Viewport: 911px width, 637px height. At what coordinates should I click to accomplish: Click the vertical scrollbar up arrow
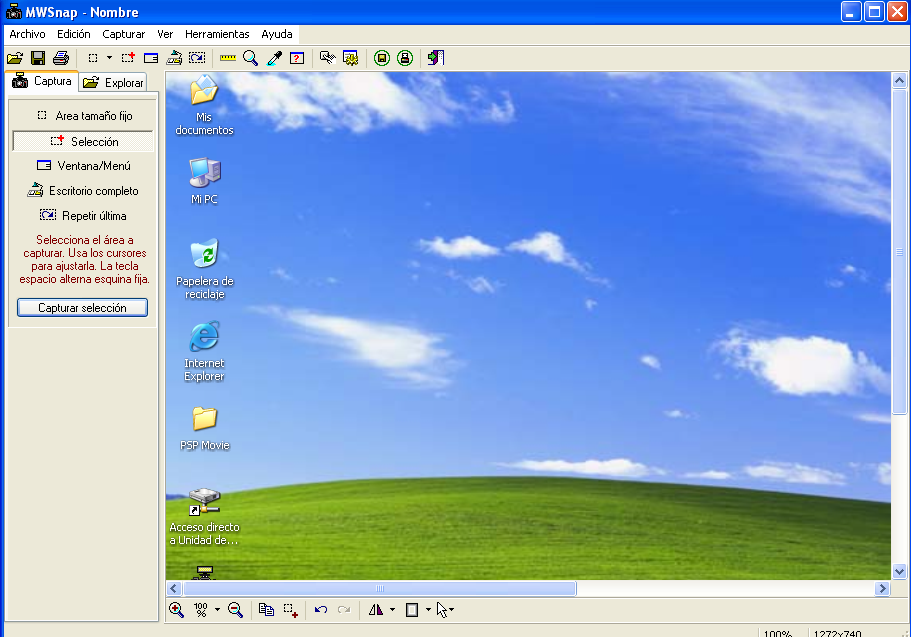(899, 80)
